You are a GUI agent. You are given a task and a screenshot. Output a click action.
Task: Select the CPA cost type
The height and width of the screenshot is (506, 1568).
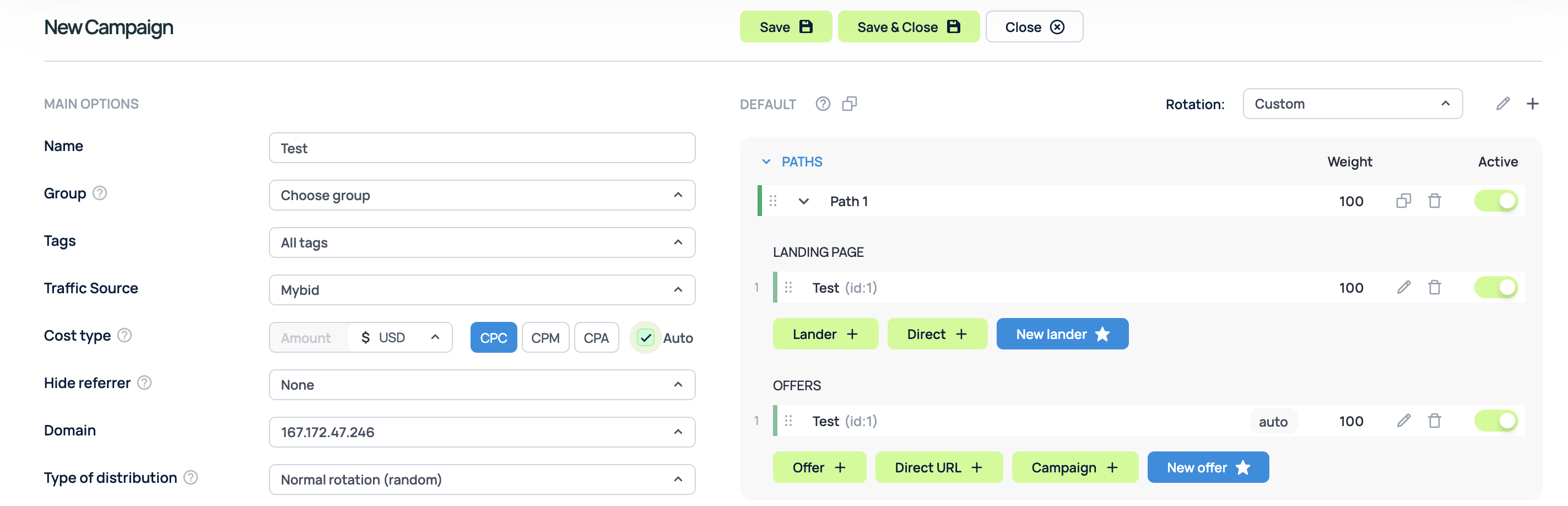point(596,337)
